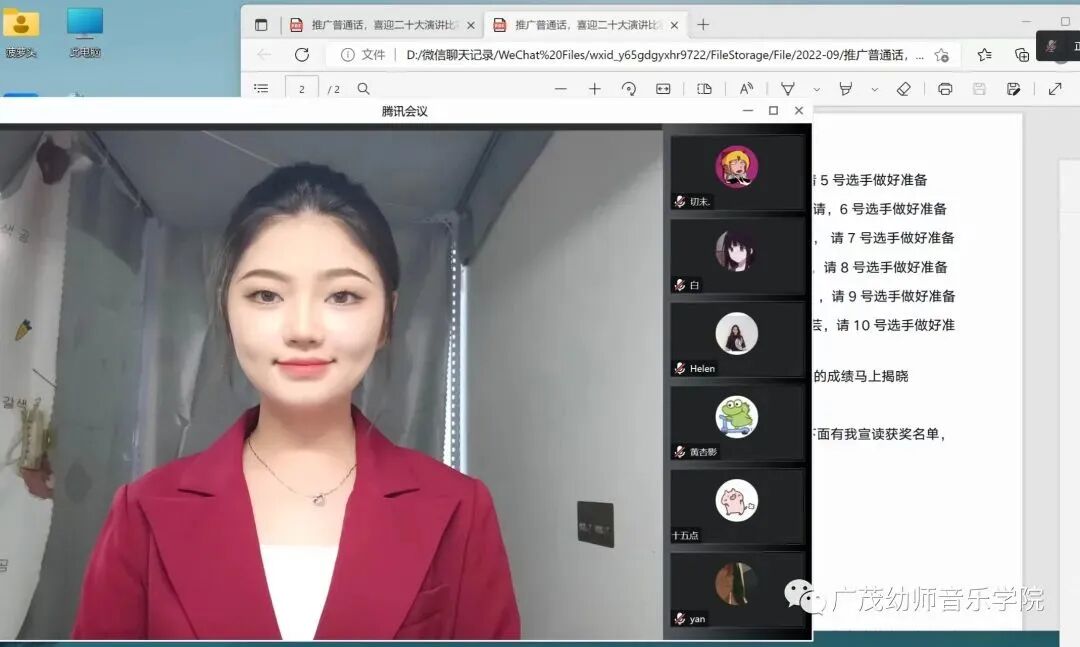Open the tab actions menu in Edge
Viewport: 1080px width, 647px height.
pos(260,23)
